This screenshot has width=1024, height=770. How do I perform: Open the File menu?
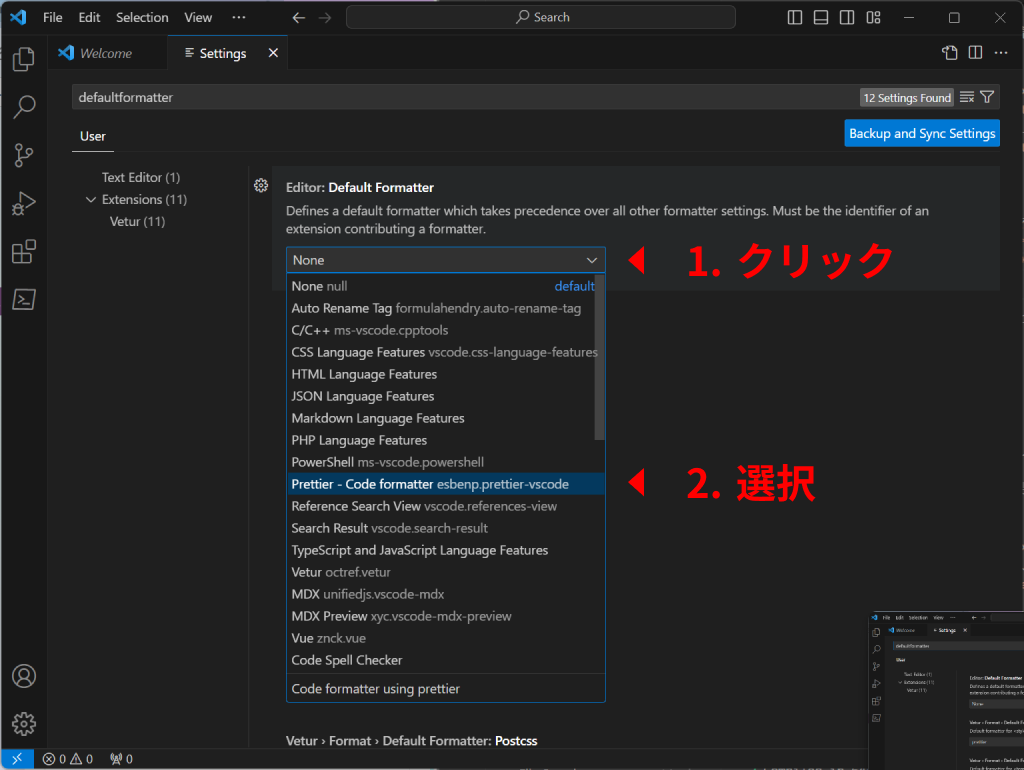point(52,18)
